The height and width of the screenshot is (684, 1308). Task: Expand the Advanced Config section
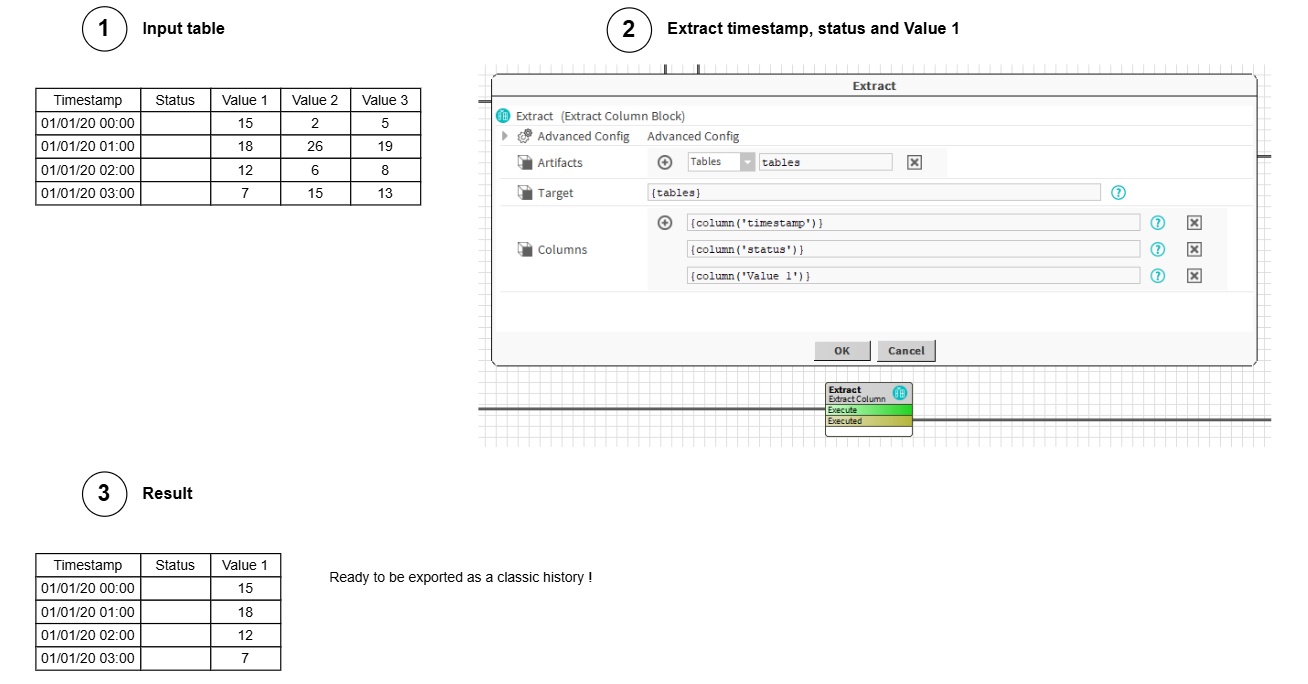[x=506, y=136]
